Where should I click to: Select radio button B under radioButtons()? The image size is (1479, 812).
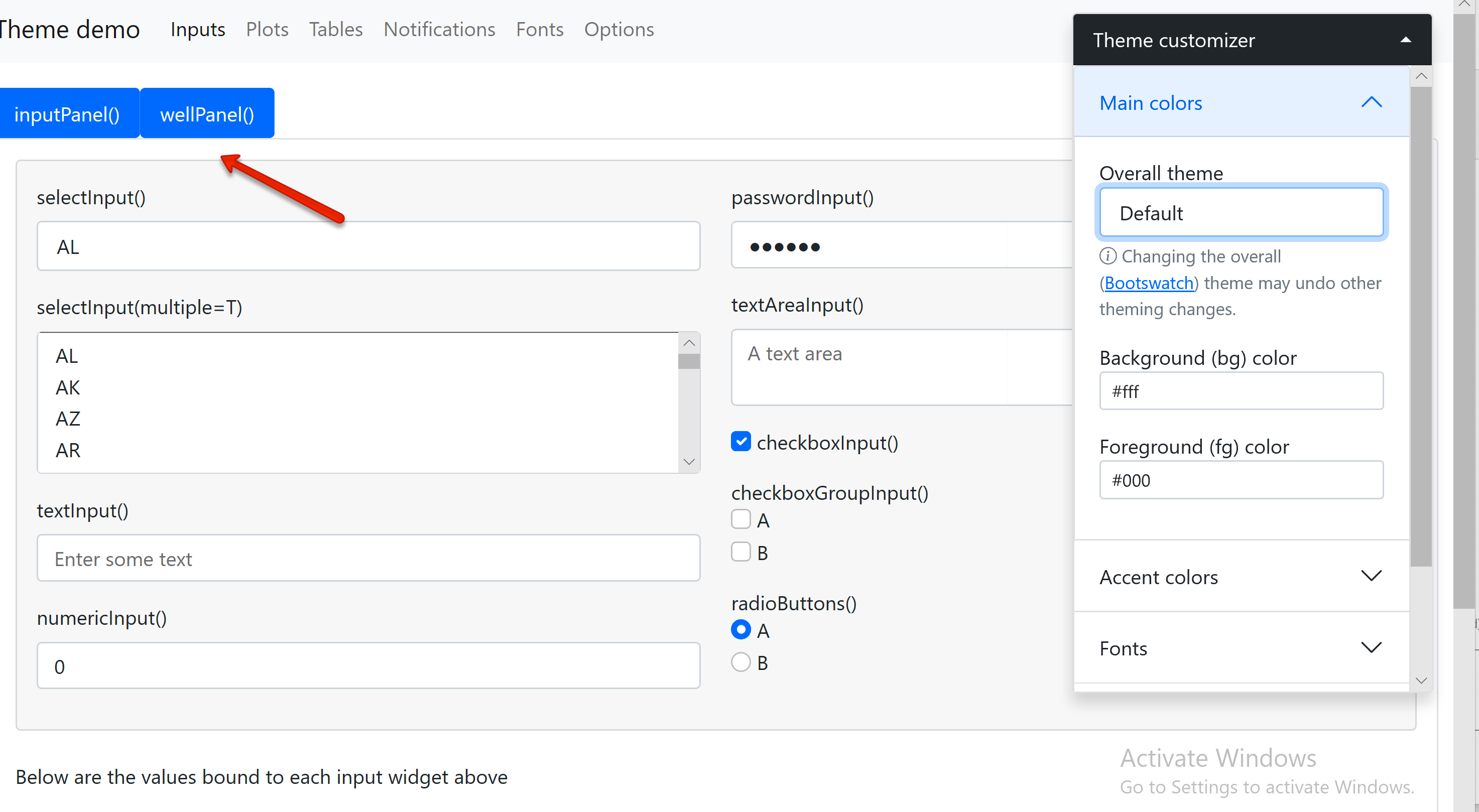pos(741,661)
